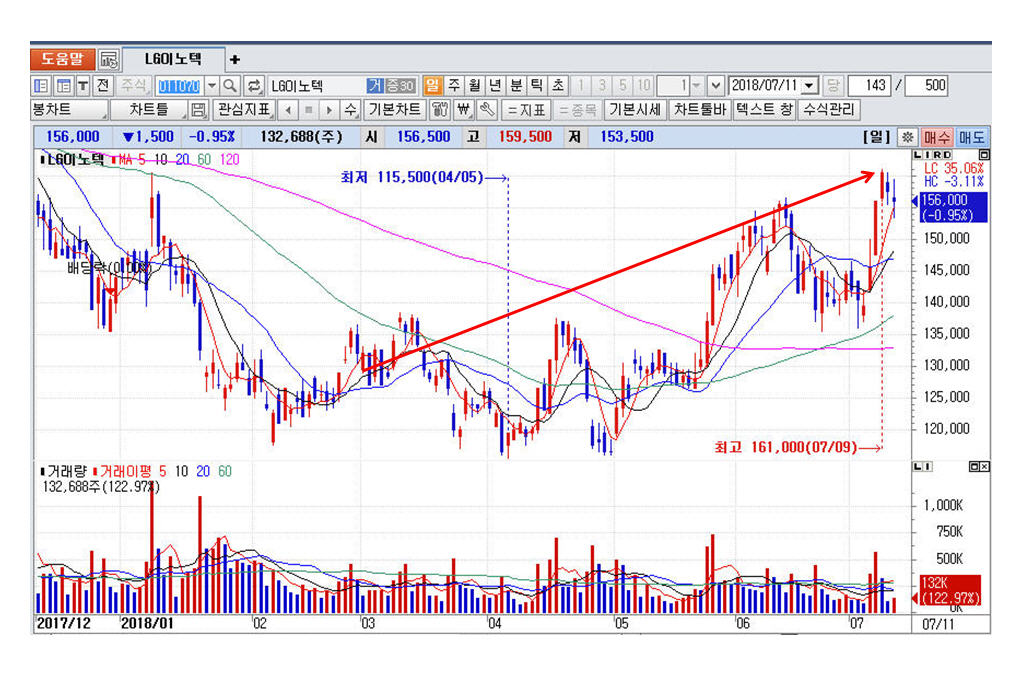The height and width of the screenshot is (674, 1025).
Task: Close the volume panel with X
Action: pos(982,467)
